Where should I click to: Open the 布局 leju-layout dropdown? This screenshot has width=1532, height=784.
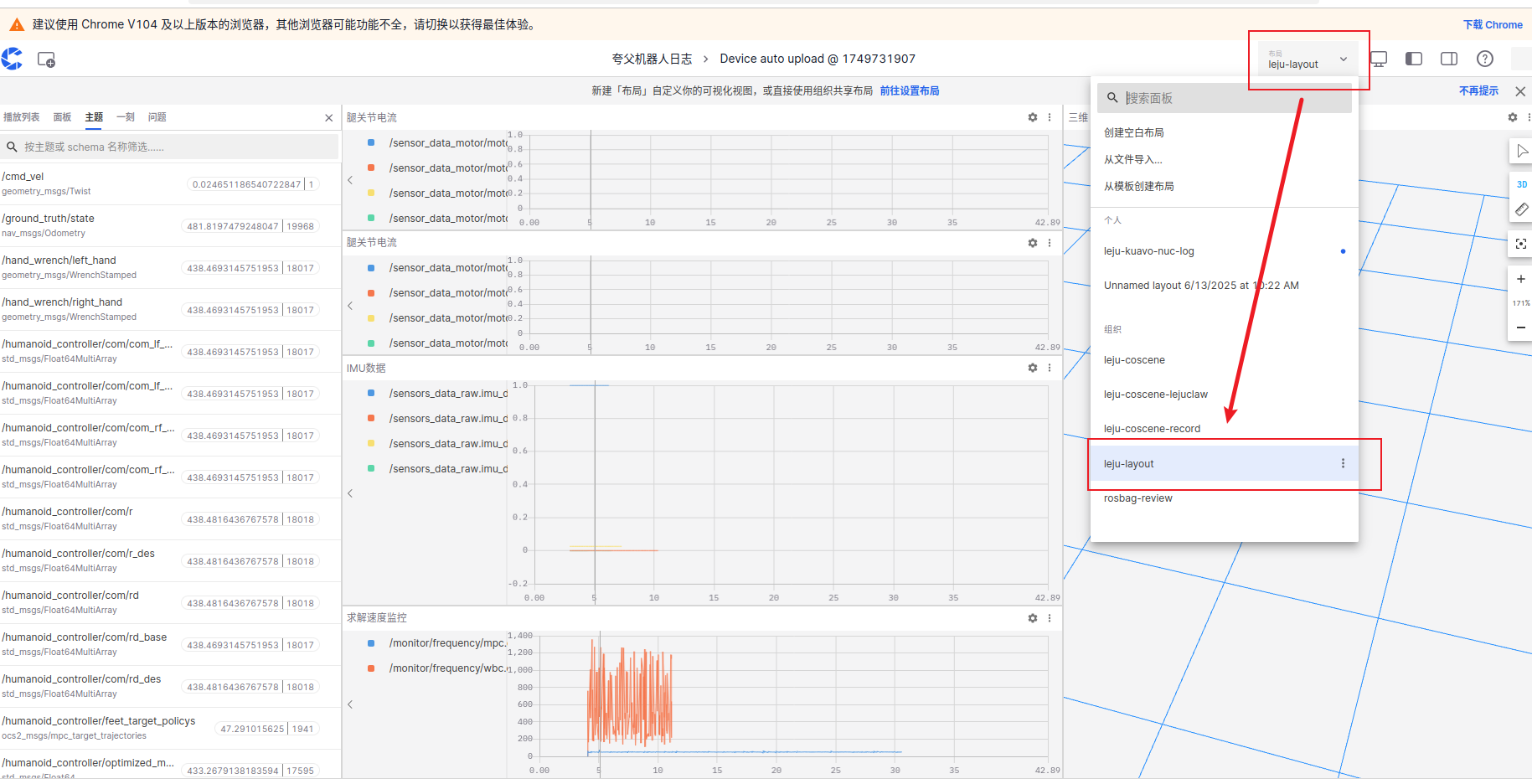click(1308, 59)
